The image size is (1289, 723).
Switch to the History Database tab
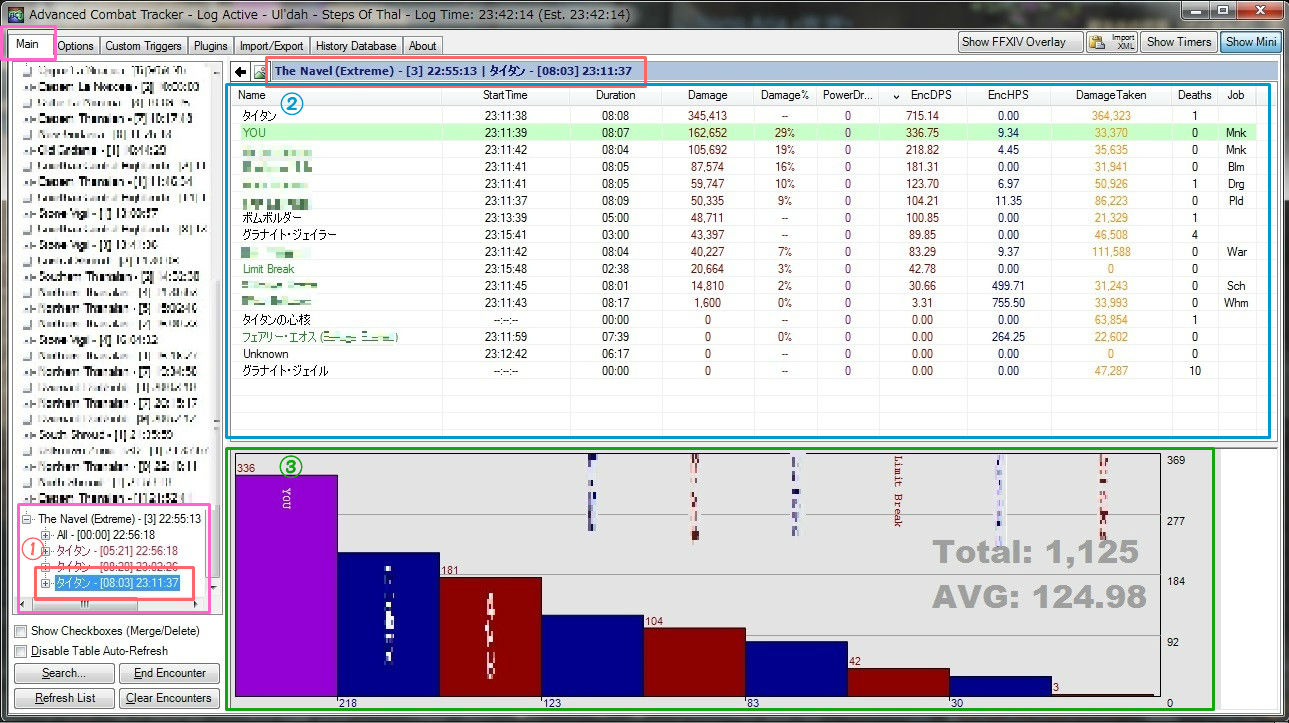click(356, 46)
